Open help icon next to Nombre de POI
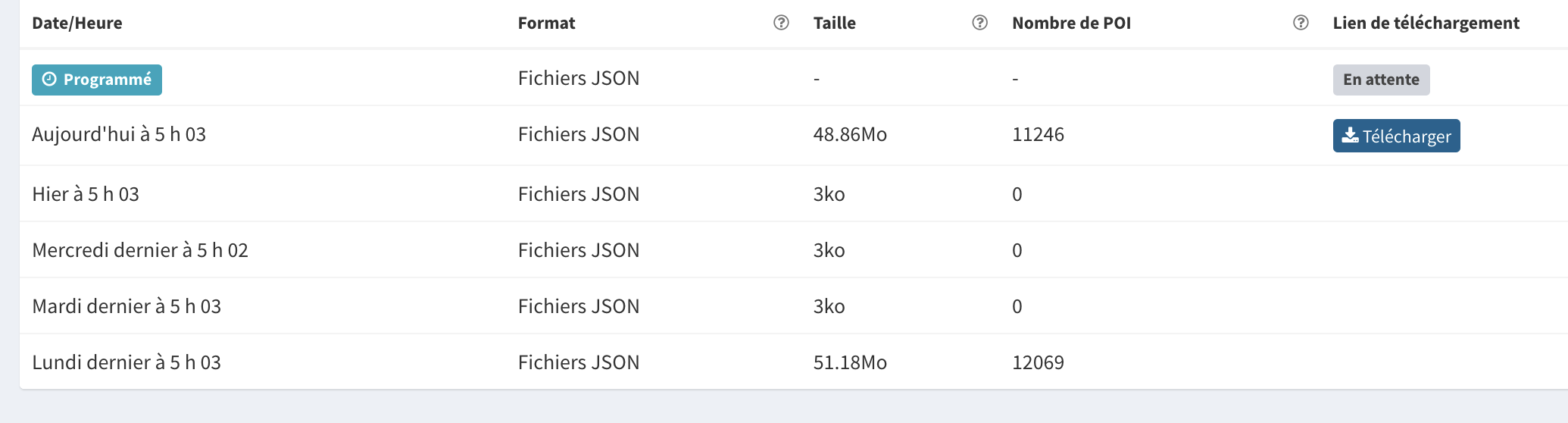This screenshot has width=1568, height=423. click(x=1301, y=23)
